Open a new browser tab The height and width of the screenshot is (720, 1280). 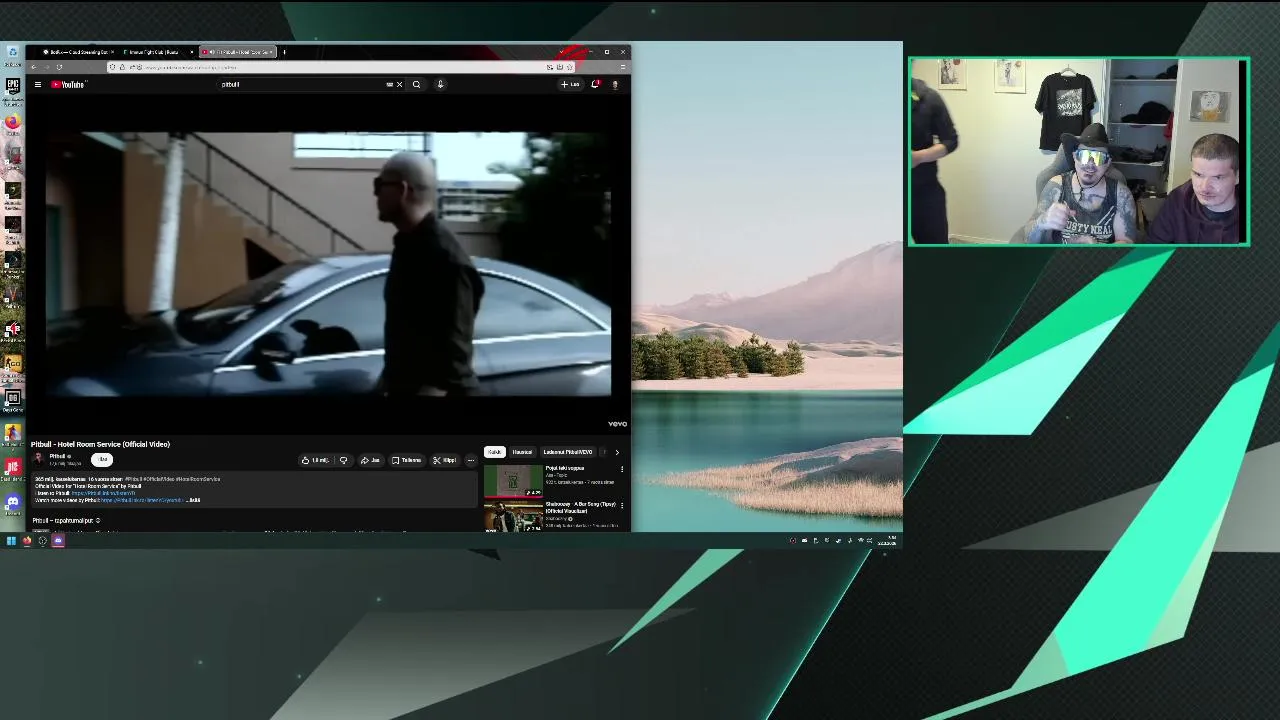click(284, 52)
